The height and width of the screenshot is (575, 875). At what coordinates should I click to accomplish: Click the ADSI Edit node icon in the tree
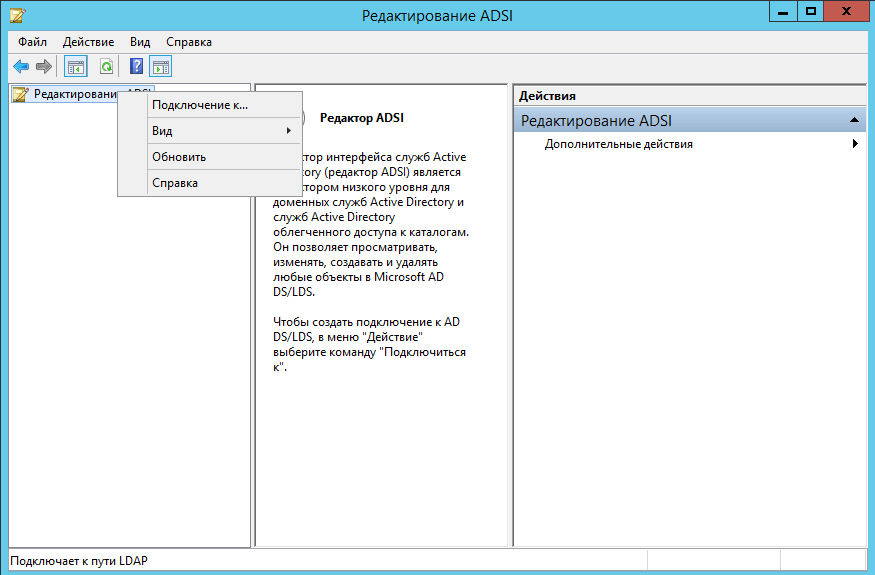point(20,94)
